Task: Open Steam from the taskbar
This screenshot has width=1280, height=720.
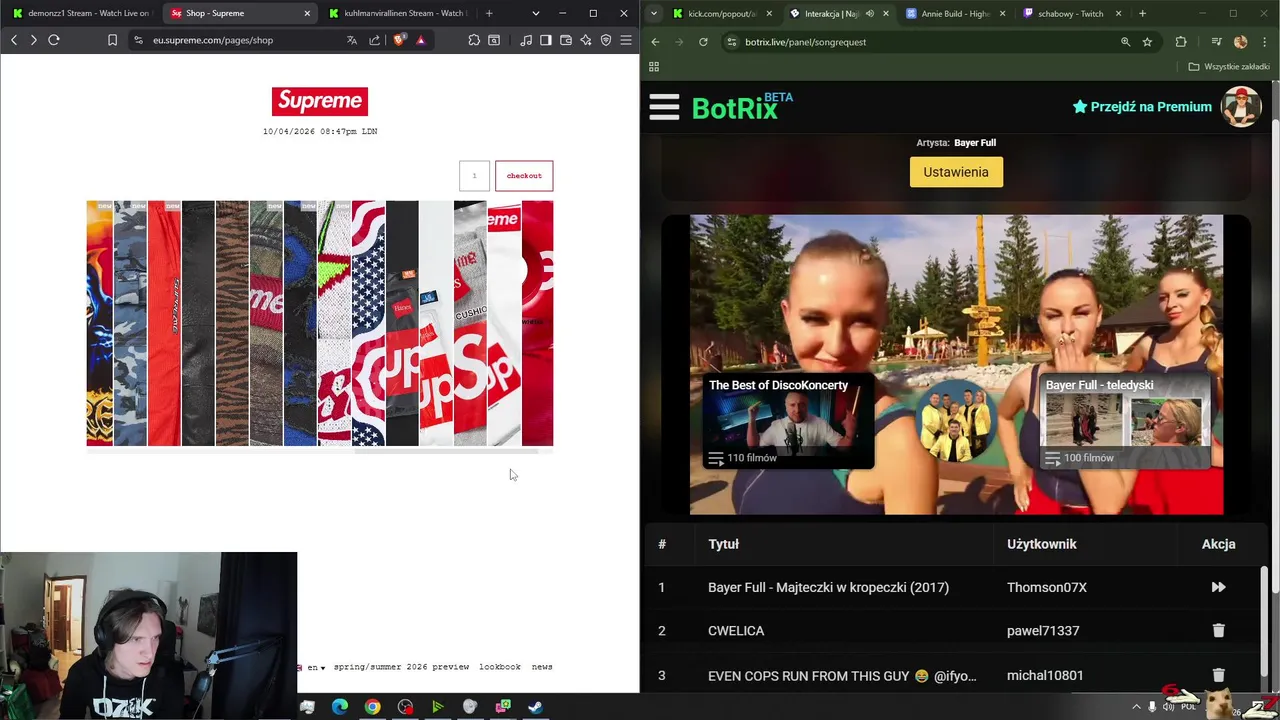Action: (536, 707)
